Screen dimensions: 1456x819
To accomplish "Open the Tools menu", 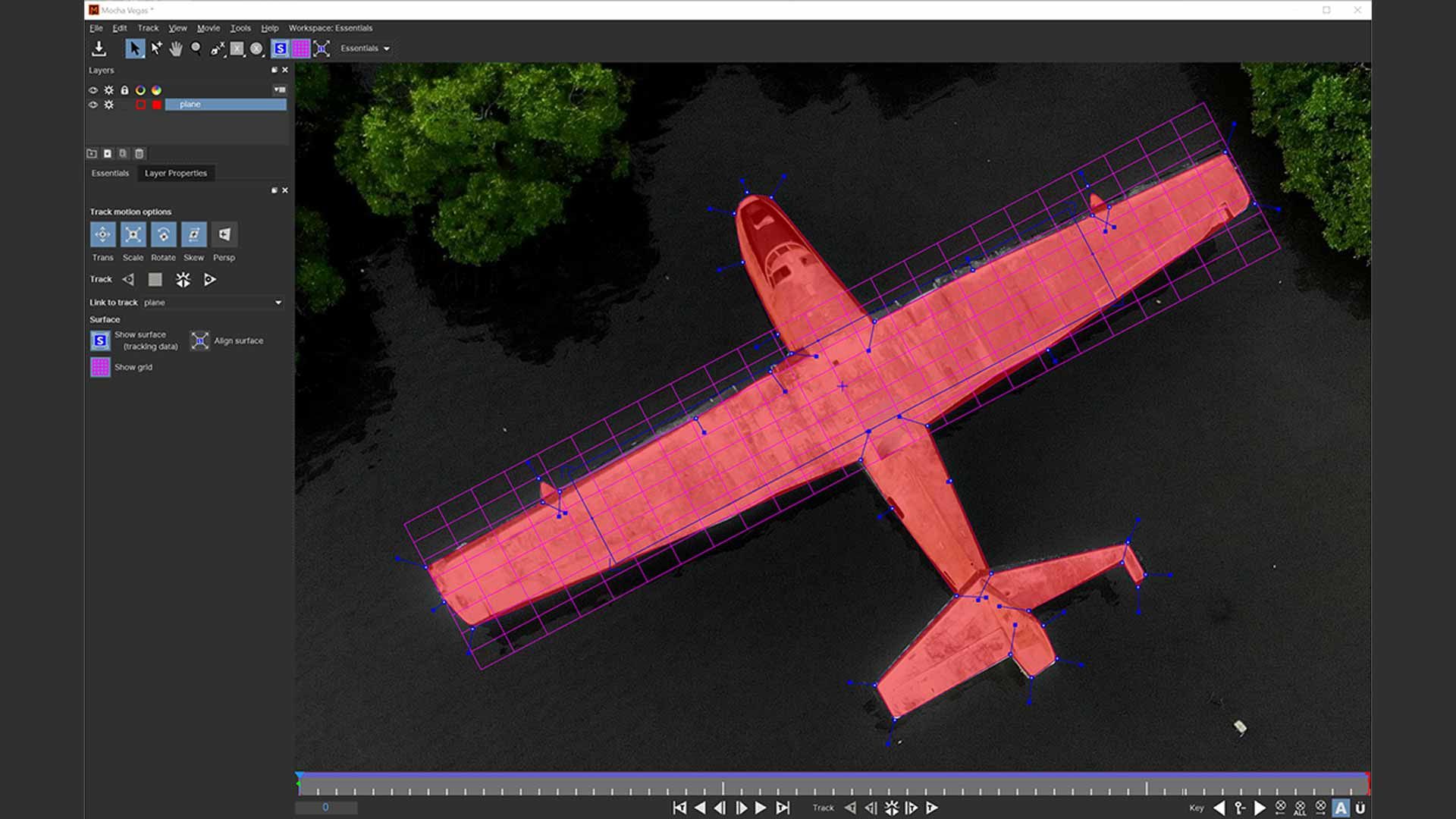I will click(240, 28).
